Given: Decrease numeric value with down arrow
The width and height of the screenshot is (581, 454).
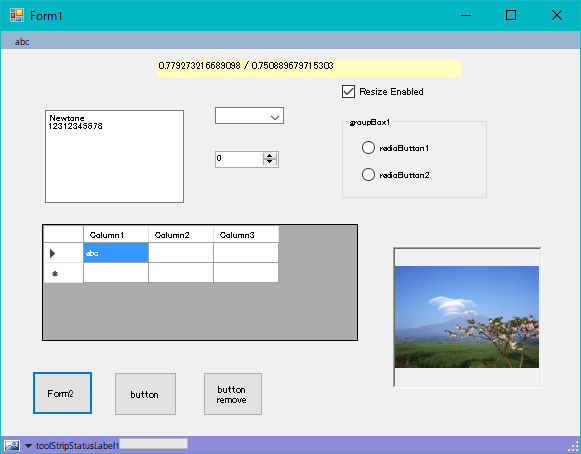Looking at the screenshot, I should click(x=270, y=162).
